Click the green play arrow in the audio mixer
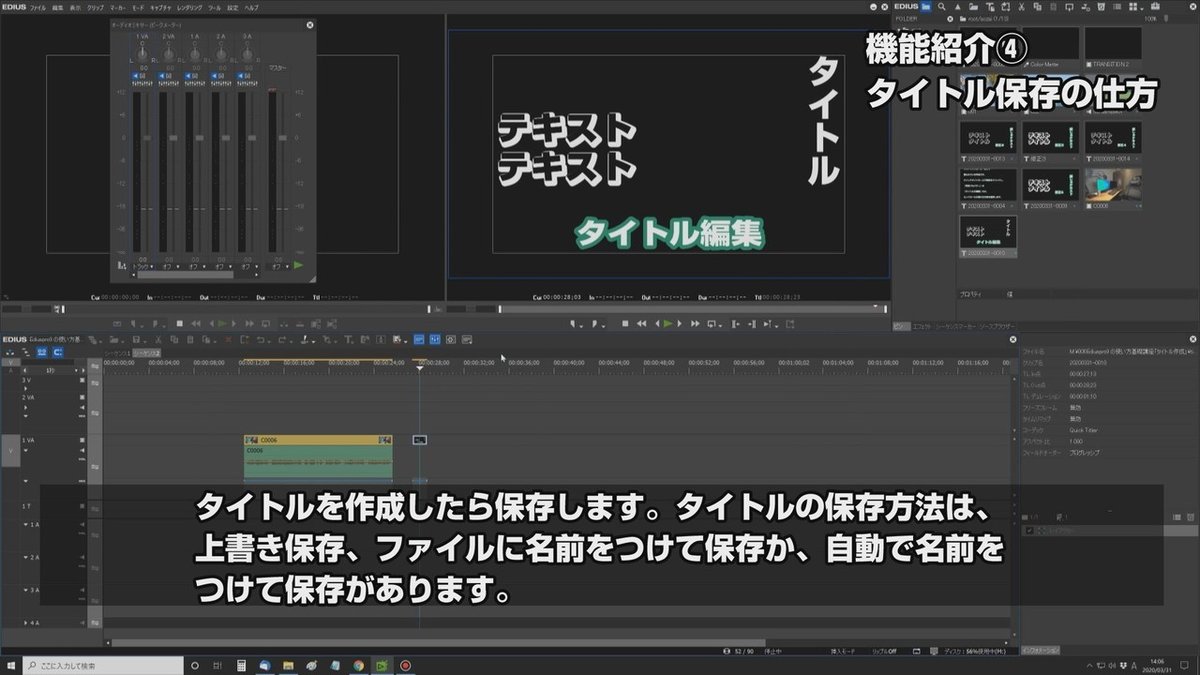 (x=296, y=264)
